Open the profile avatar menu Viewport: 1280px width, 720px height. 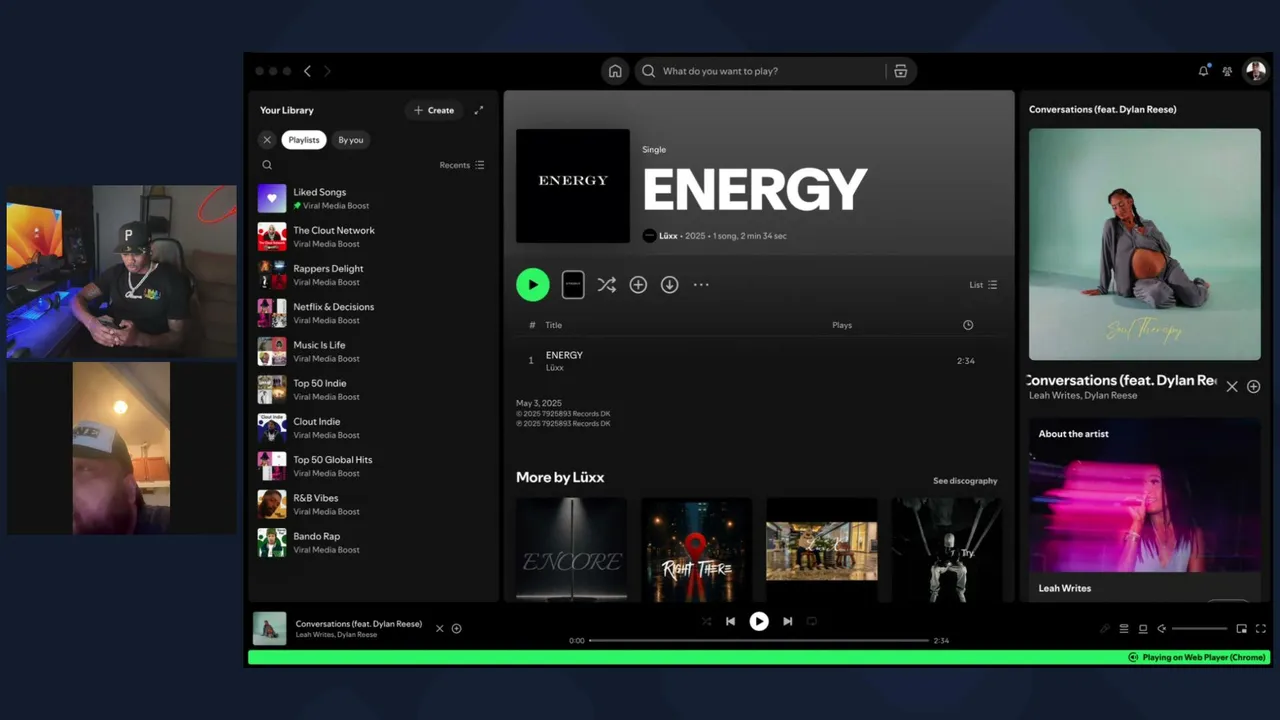1255,71
